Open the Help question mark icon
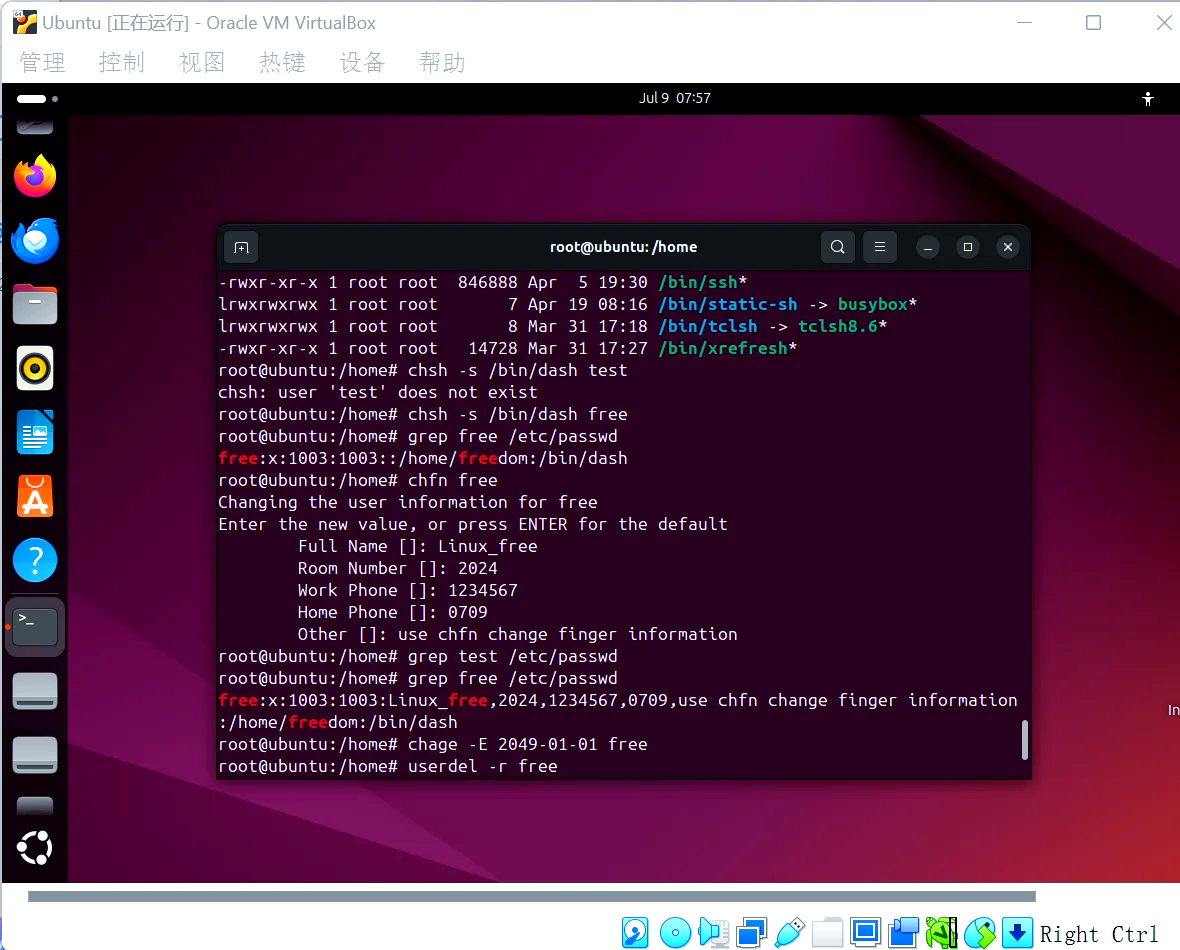The height and width of the screenshot is (950, 1180). (35, 561)
